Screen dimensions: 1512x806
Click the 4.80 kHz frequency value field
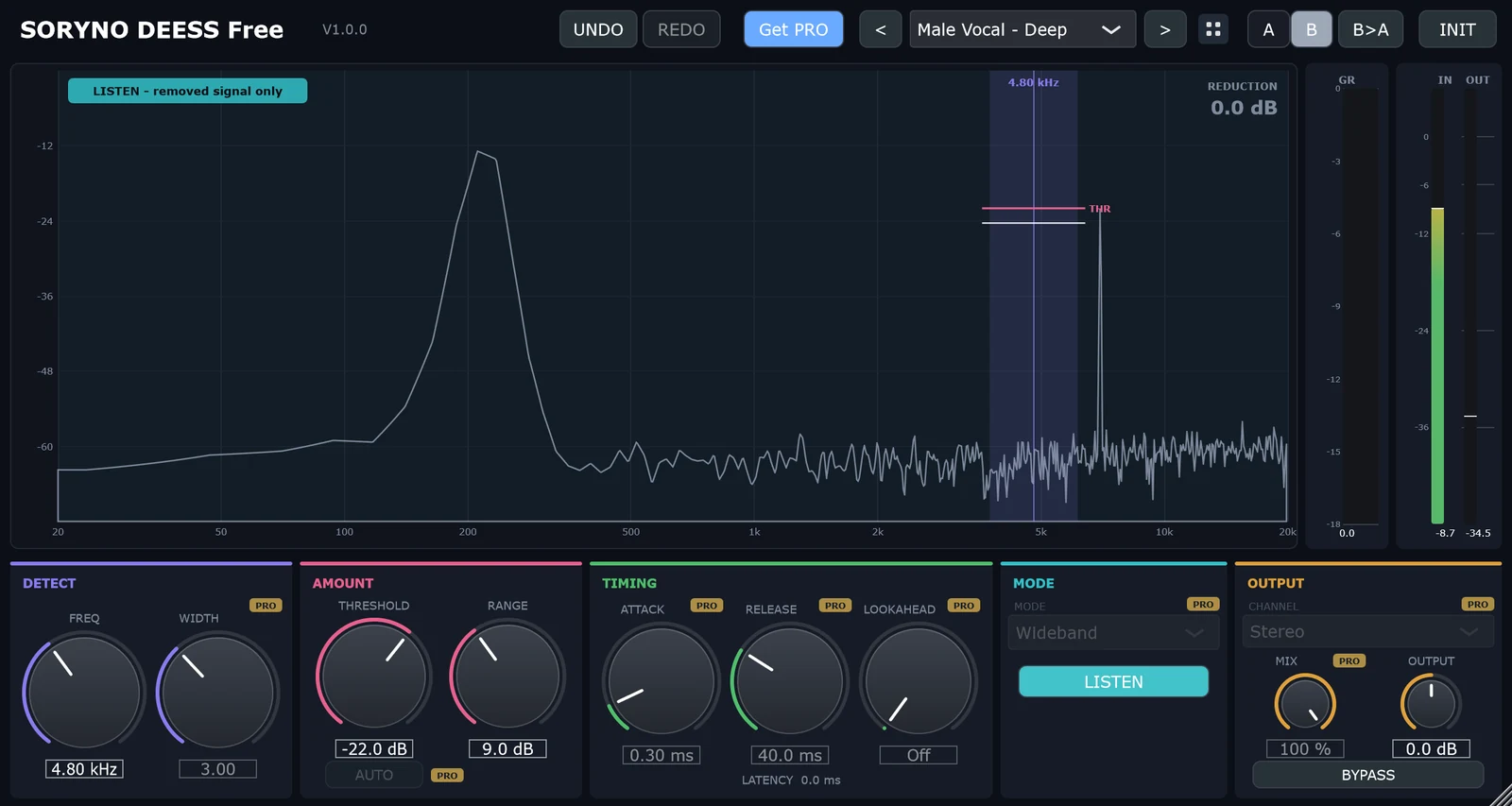point(84,769)
